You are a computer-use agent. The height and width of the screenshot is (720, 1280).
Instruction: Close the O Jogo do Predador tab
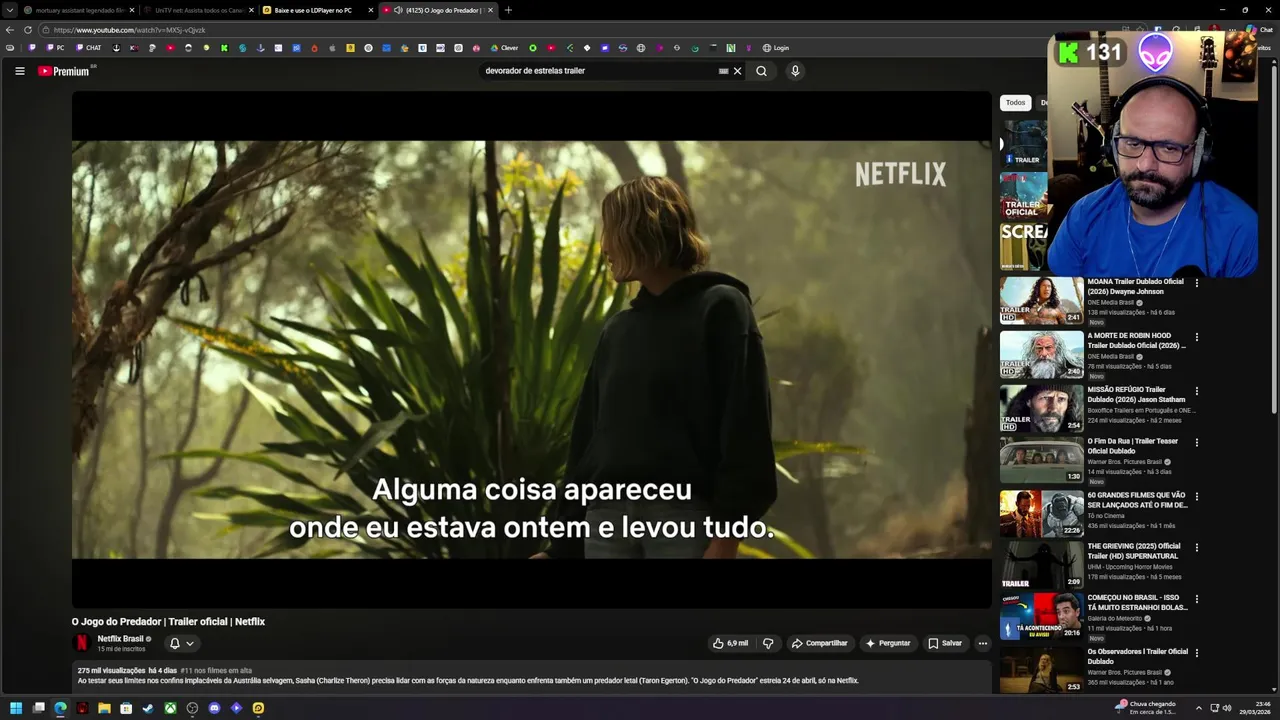(490, 10)
